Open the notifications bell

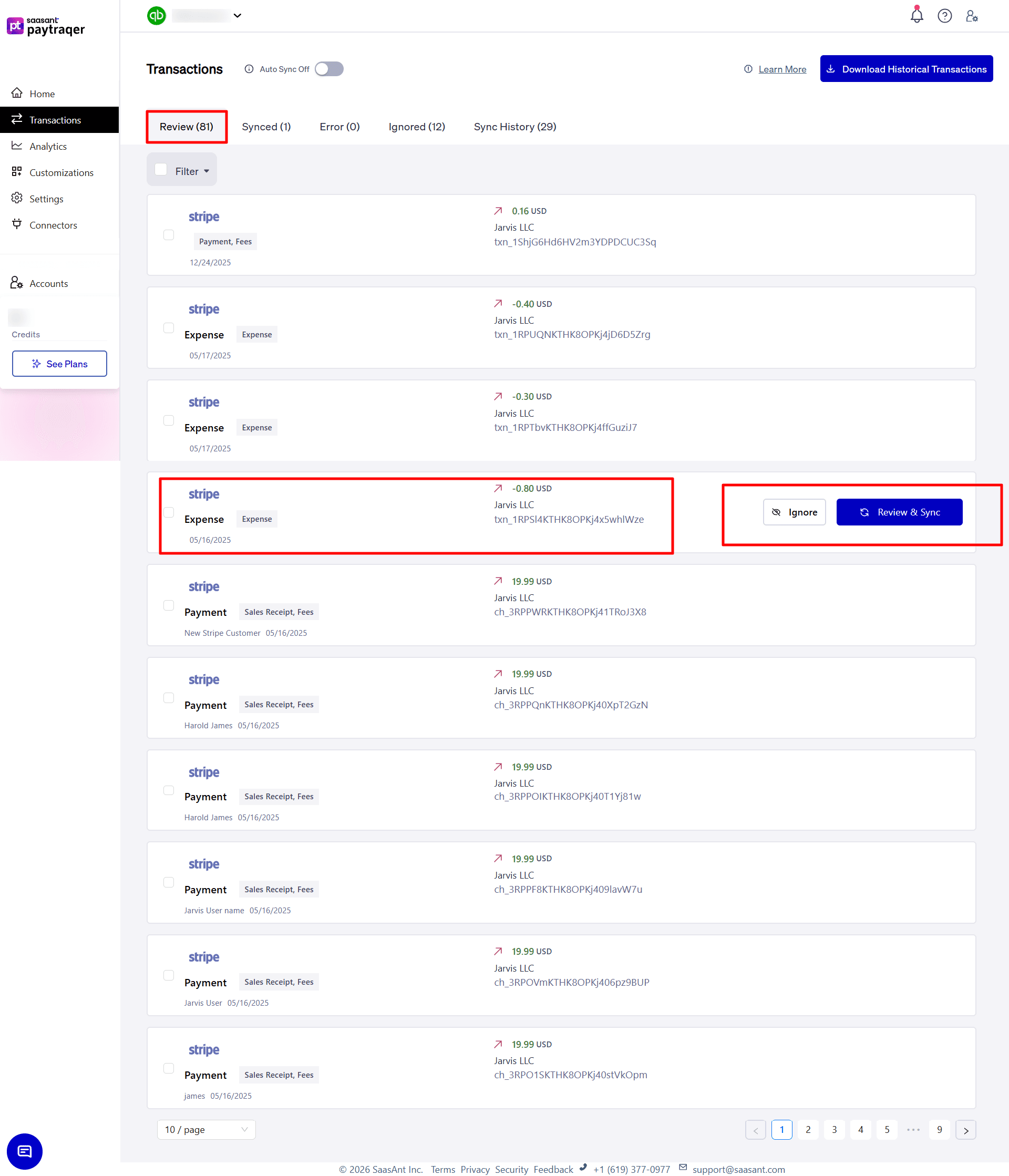[x=917, y=15]
